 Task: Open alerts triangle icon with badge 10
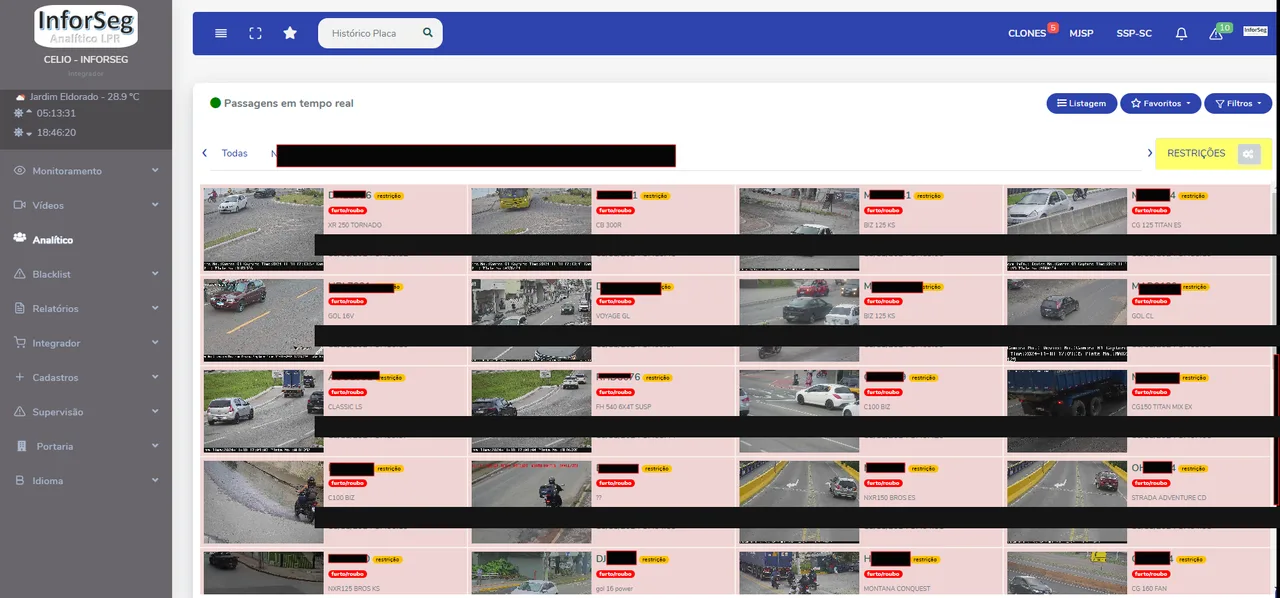[1216, 34]
